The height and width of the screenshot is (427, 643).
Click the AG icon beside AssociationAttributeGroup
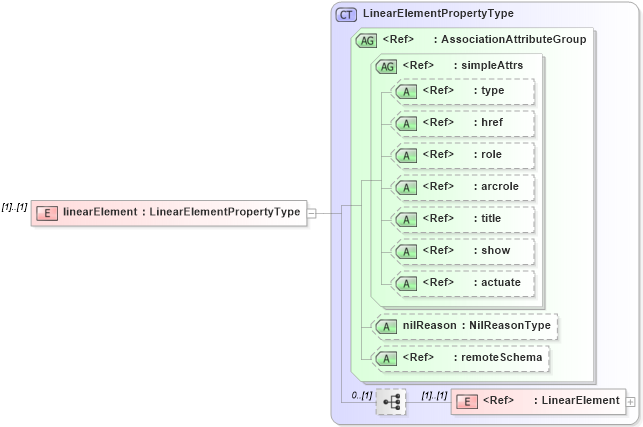tap(367, 41)
